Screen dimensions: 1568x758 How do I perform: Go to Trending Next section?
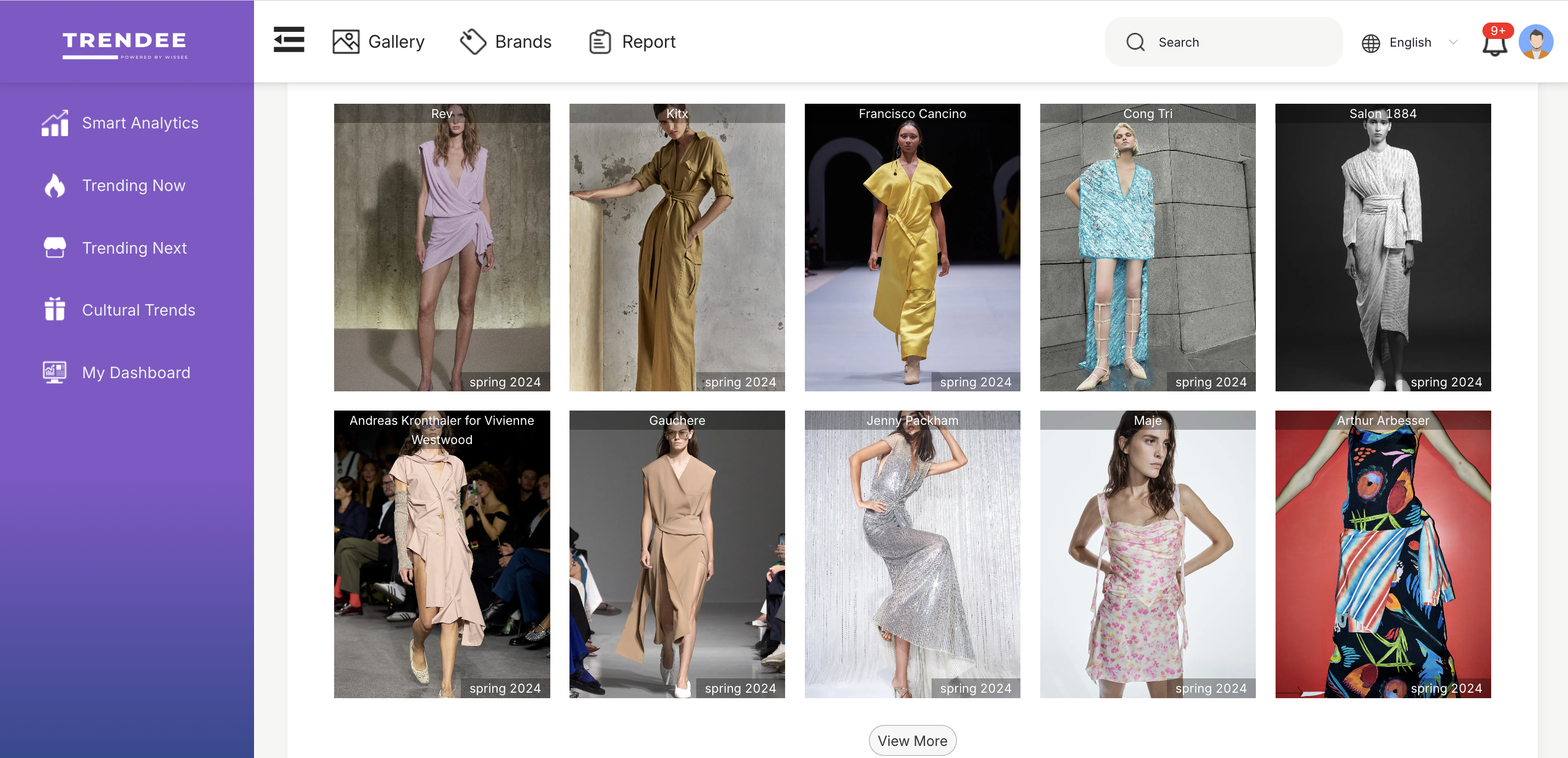pos(115,248)
